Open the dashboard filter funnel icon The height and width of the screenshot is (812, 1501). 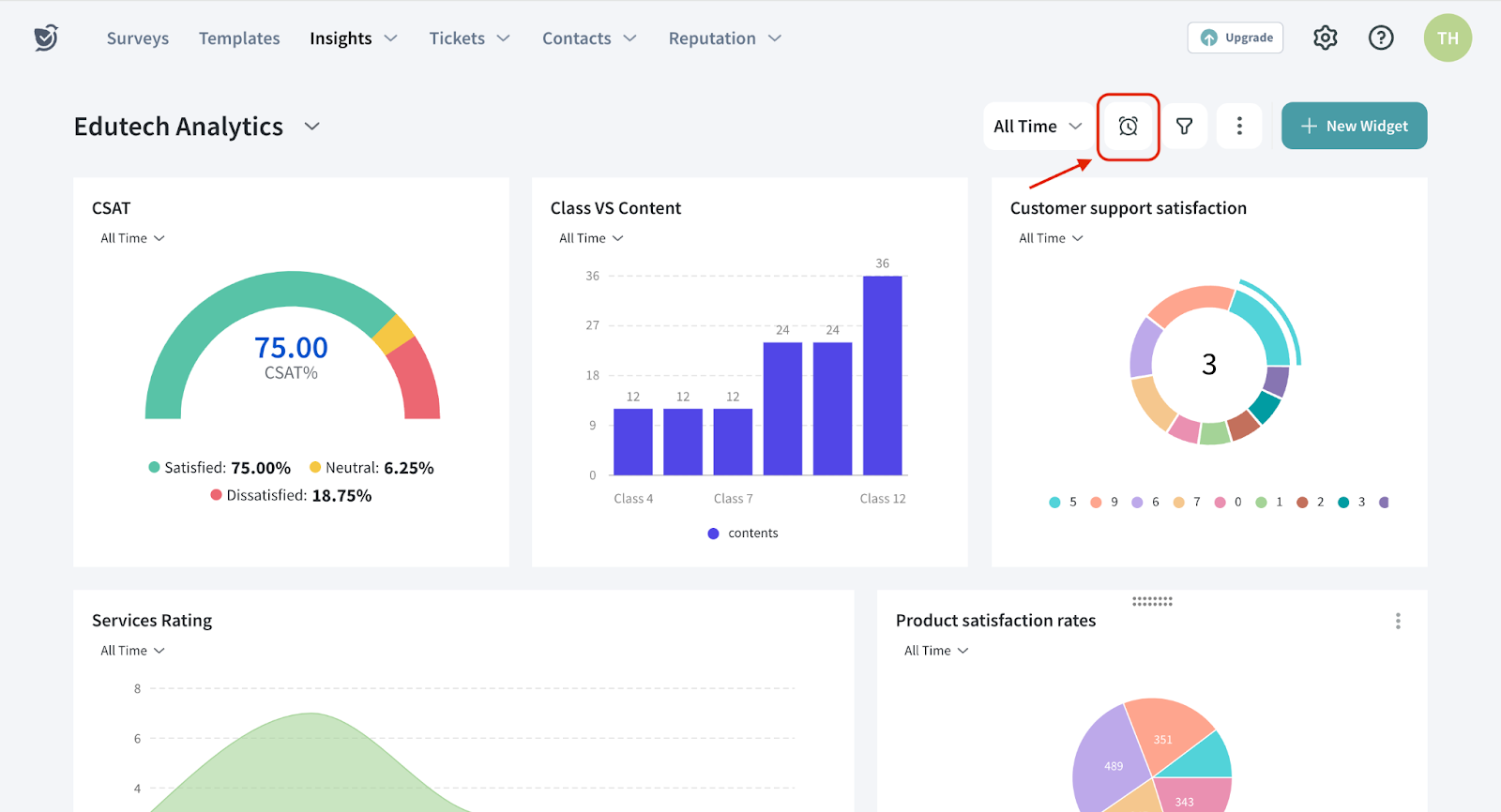(x=1184, y=127)
